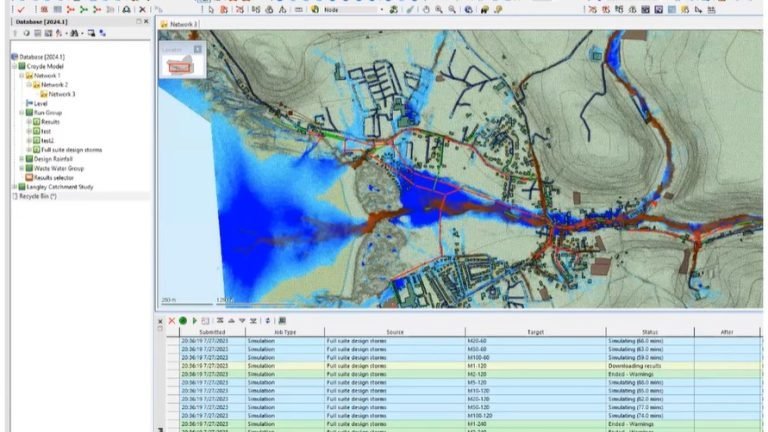Select the Recycle Bin item
The image size is (768, 432).
click(38, 196)
